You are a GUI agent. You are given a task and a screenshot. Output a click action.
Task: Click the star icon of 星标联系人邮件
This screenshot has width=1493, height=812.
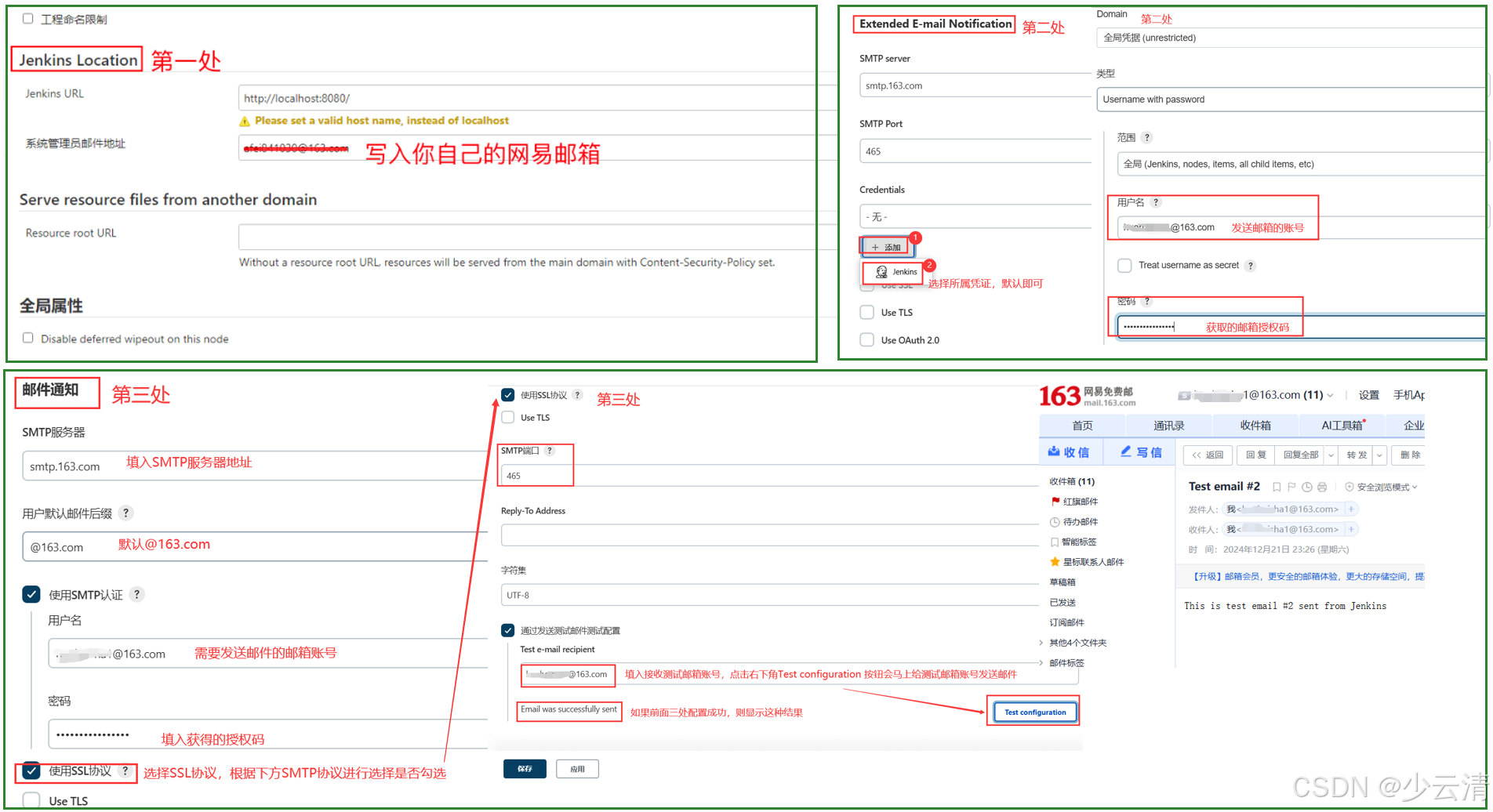[1055, 562]
